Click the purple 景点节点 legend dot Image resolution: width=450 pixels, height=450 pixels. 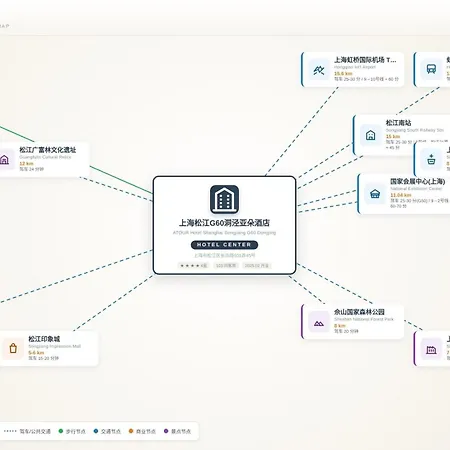(166, 431)
